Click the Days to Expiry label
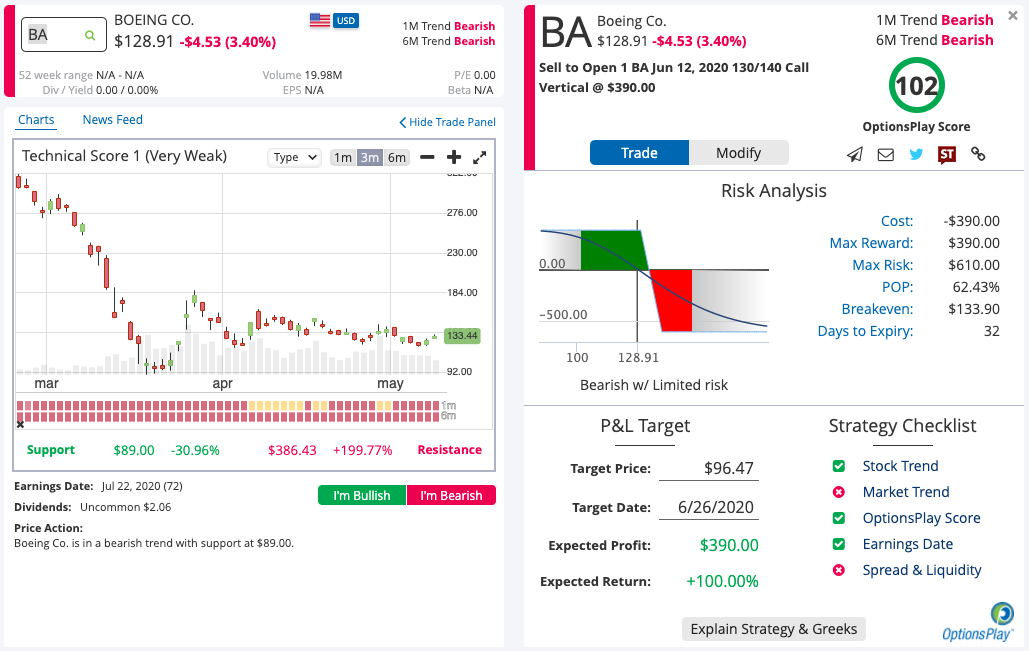 pos(865,331)
